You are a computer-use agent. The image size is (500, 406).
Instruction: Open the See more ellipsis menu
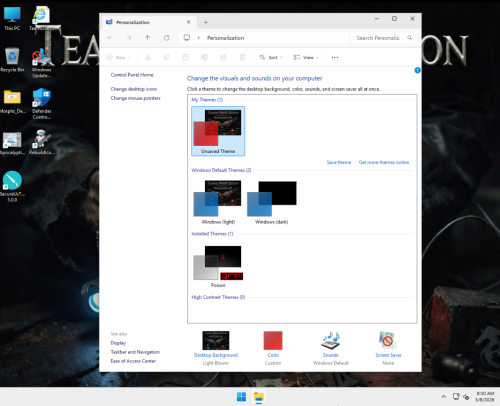point(335,57)
